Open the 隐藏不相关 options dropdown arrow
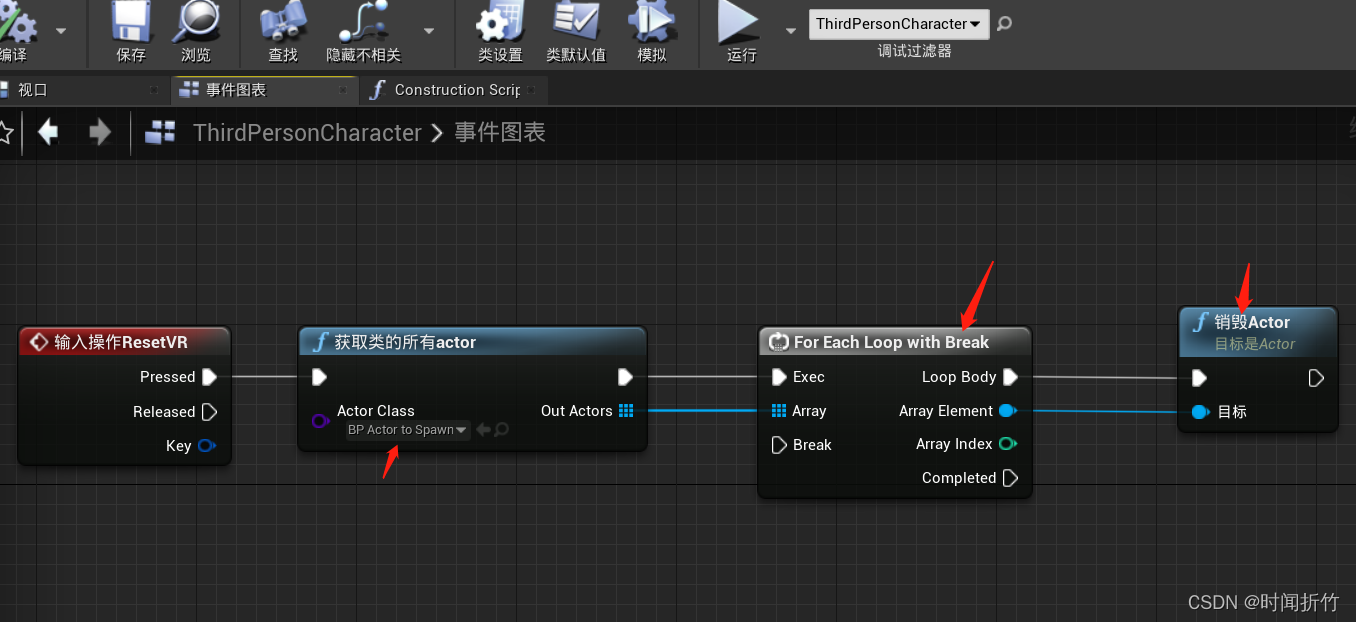 tap(429, 31)
